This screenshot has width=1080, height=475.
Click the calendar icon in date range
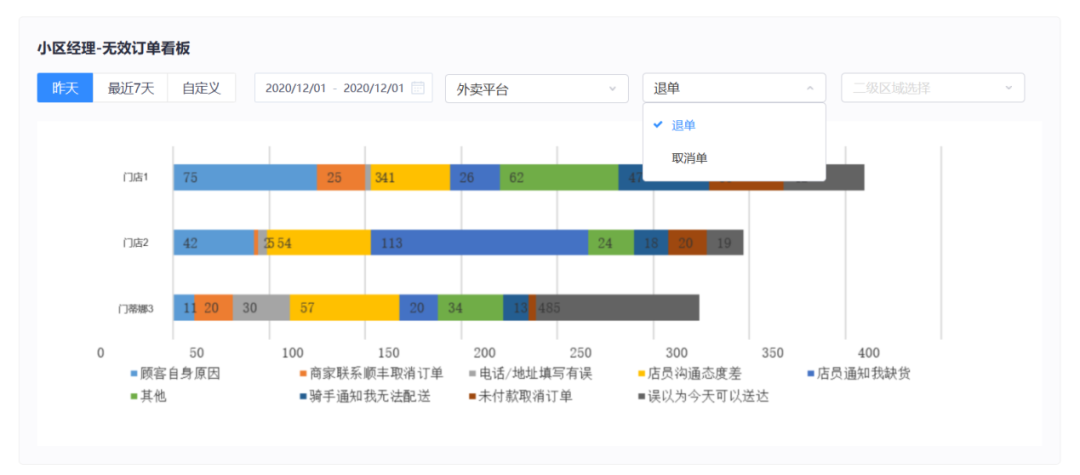coord(418,88)
